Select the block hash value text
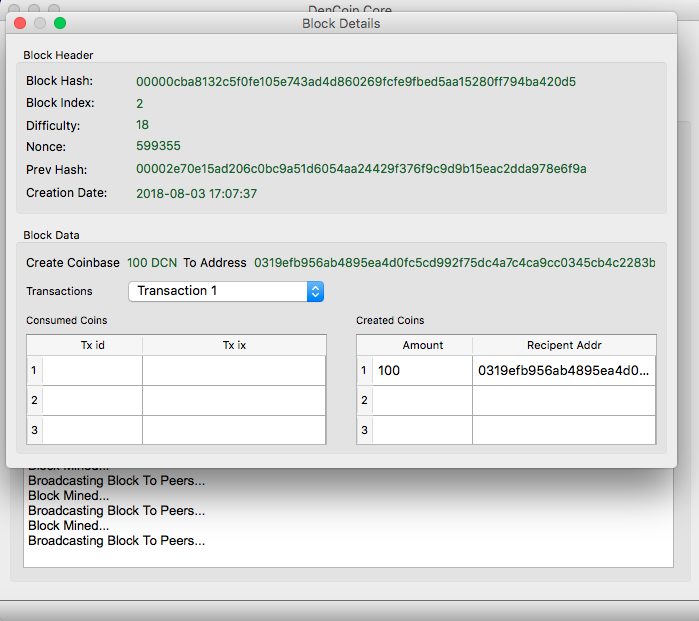699x621 pixels. tap(355, 81)
